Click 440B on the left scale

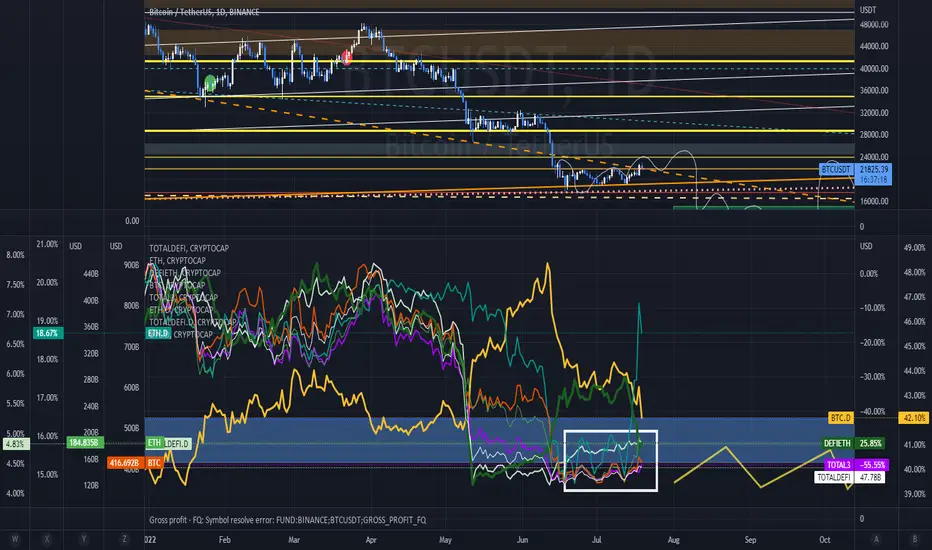[x=91, y=274]
